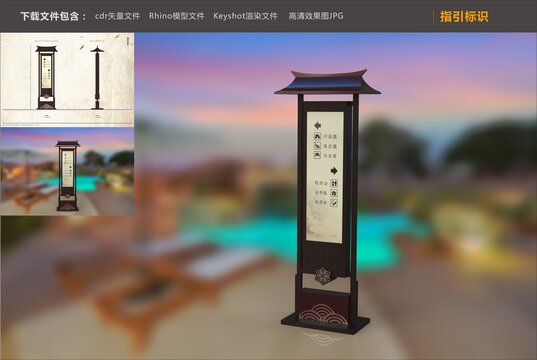Screen dimensions: 537x360
Task: Click the 'Rhino模型文件' label
Action: pos(176,16)
